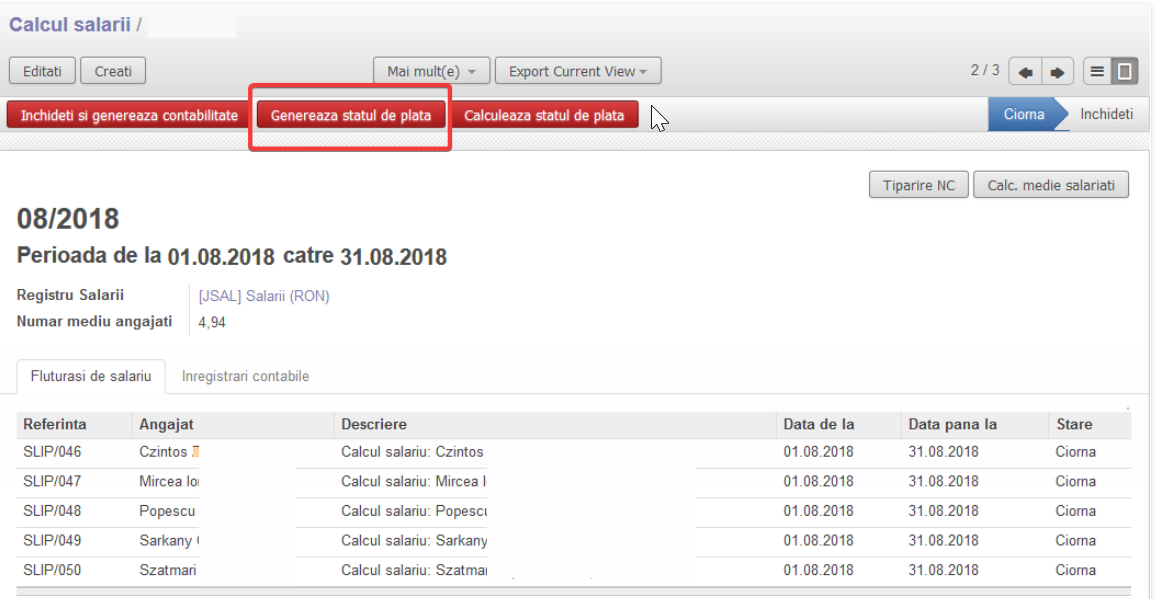Click the Creati button

click(113, 72)
